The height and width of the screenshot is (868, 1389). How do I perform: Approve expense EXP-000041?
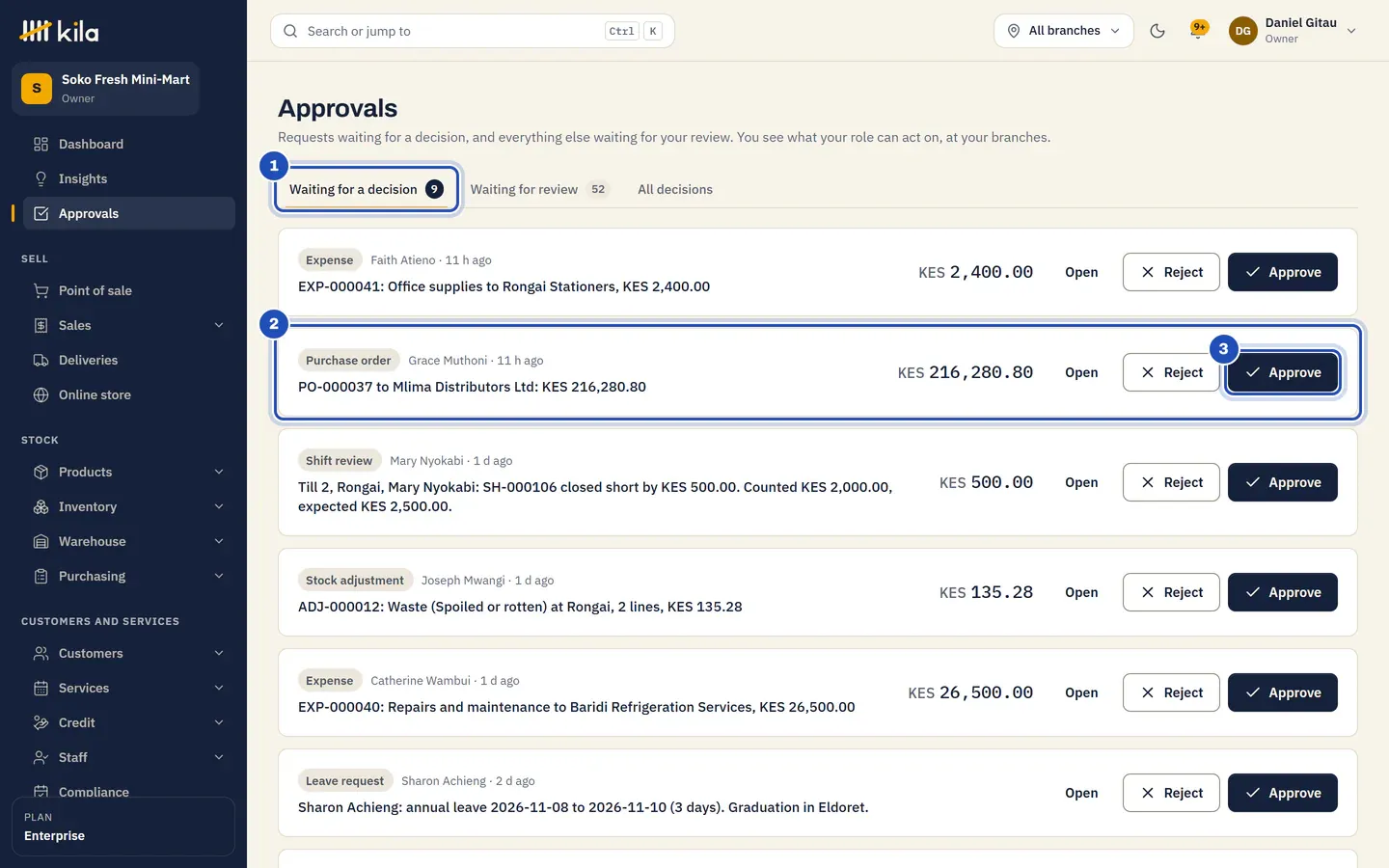point(1283,272)
